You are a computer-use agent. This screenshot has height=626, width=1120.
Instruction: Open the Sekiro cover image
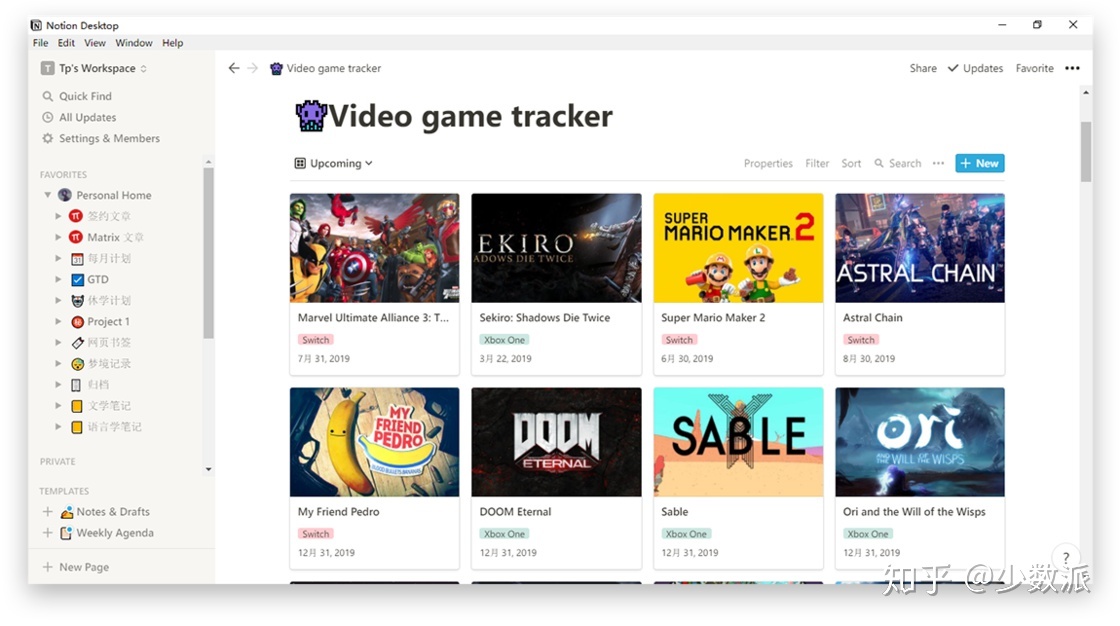pos(556,248)
